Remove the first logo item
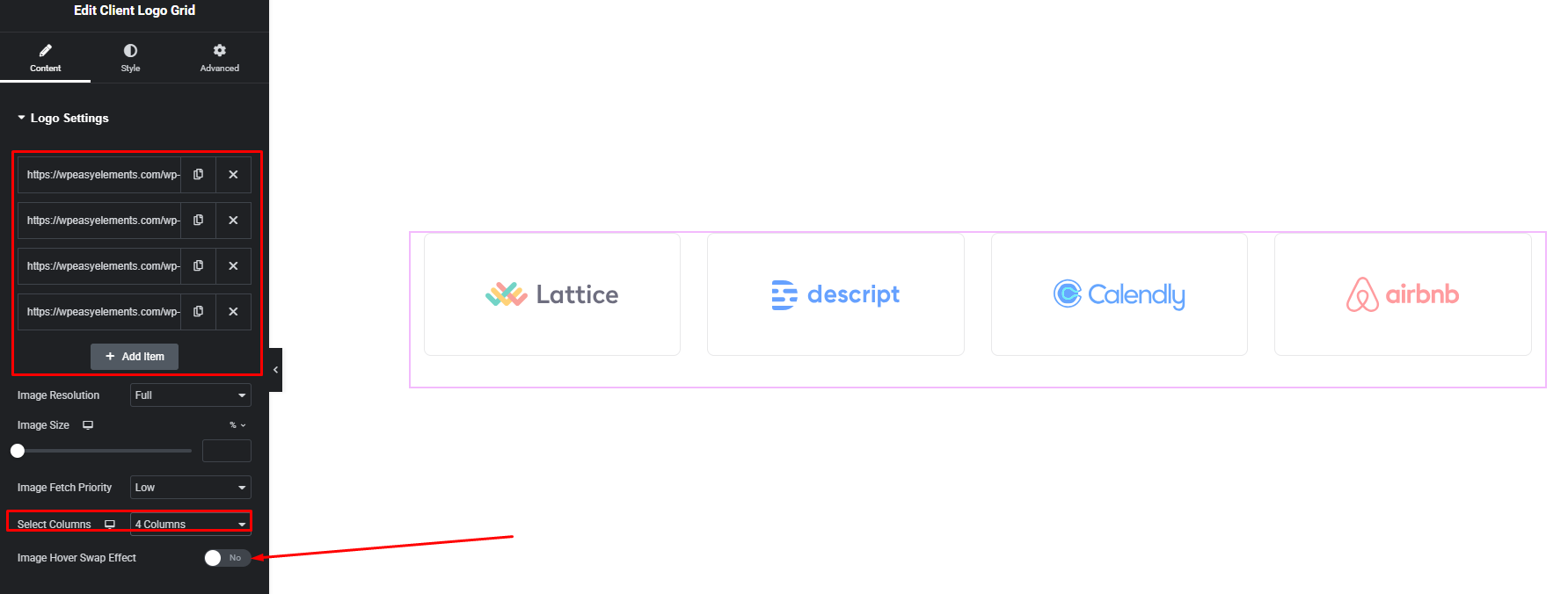Screen dimensions: 1568x594 point(233,175)
